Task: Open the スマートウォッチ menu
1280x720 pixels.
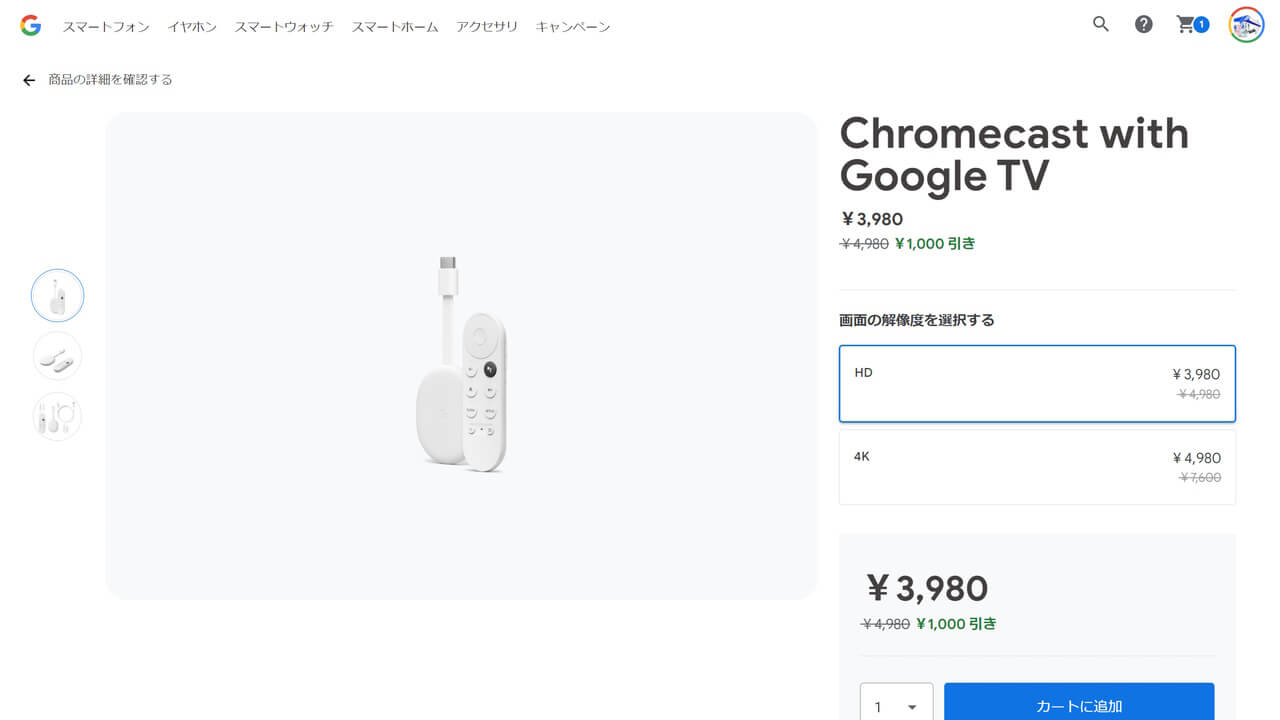Action: (283, 27)
